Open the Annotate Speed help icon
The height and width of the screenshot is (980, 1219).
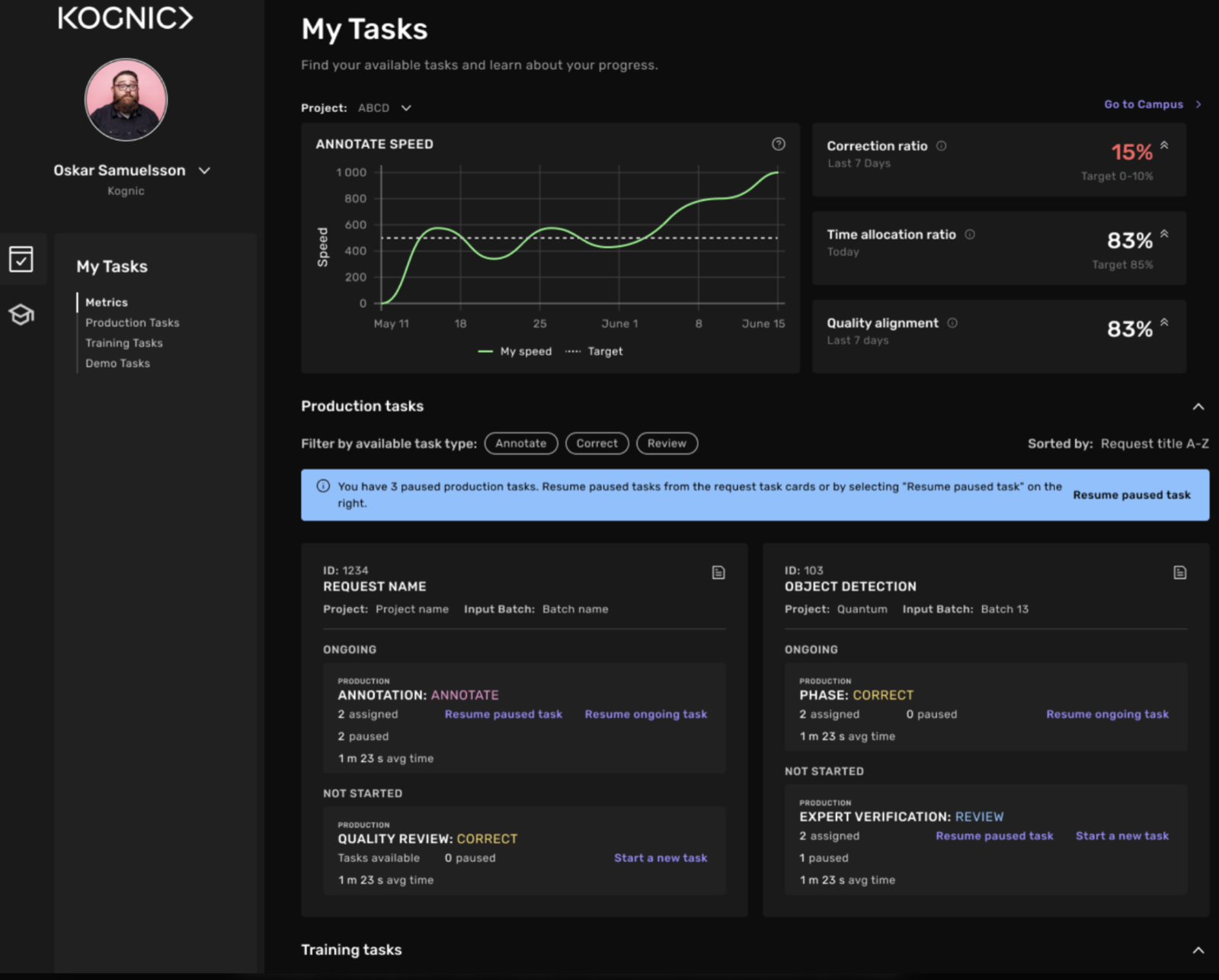778,144
